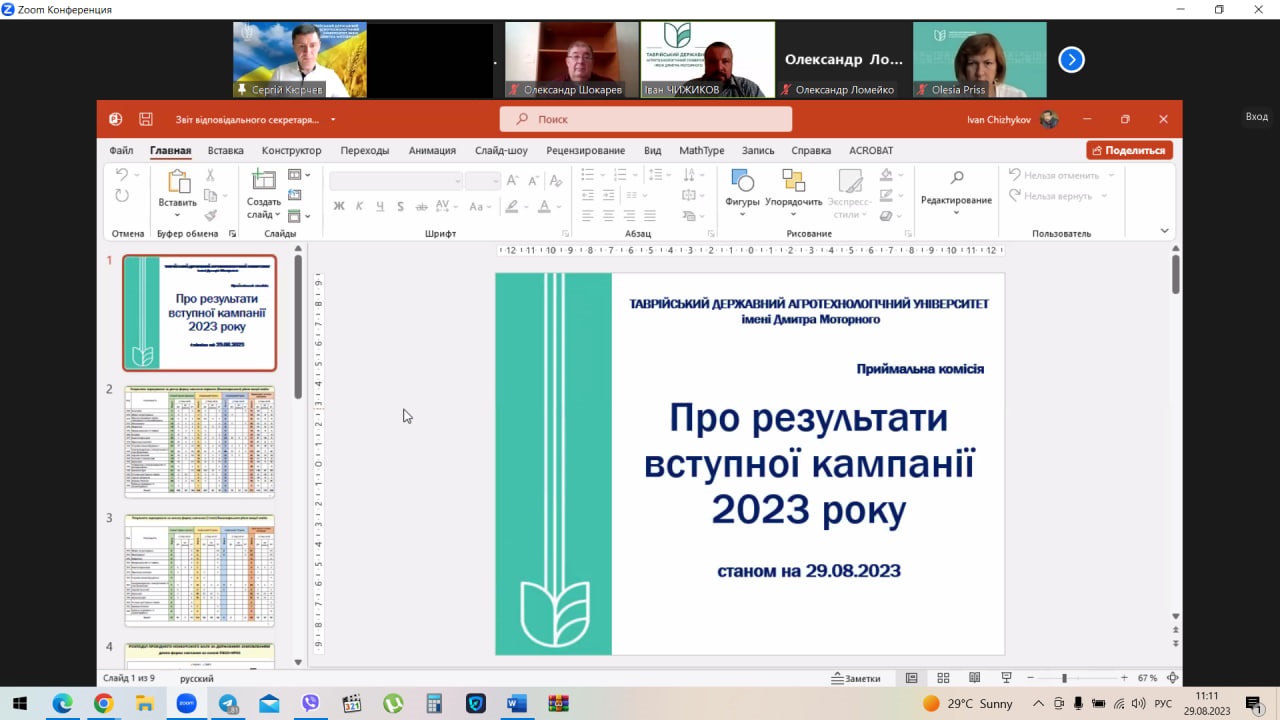Click the Arrange (Упорядочить) icon
Screen dimensions: 1280x720
pos(793,183)
